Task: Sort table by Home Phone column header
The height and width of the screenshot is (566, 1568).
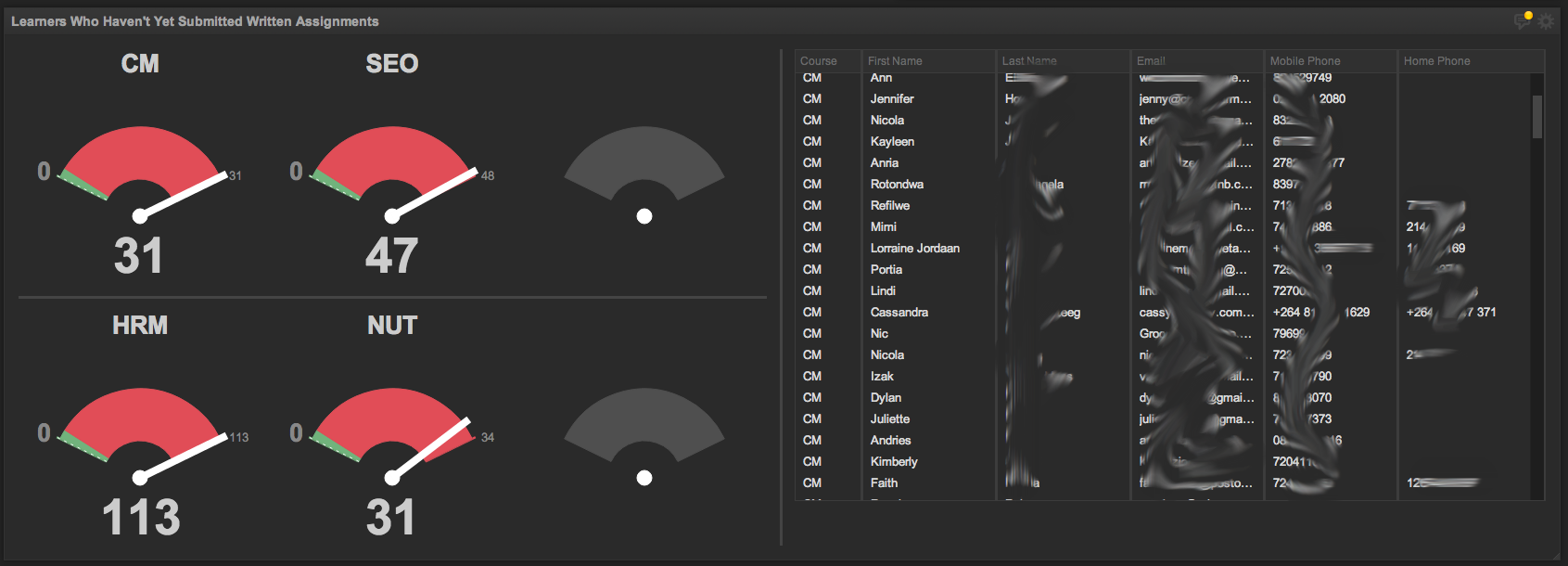Action: [1471, 61]
